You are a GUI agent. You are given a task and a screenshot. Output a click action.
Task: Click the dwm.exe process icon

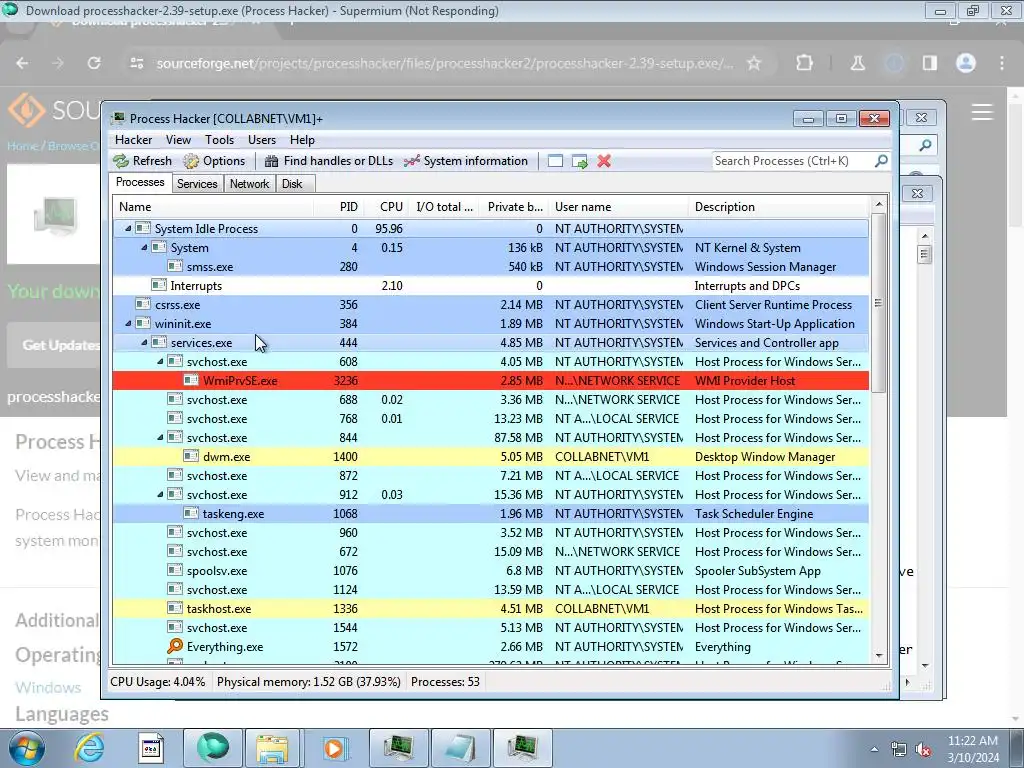click(x=191, y=456)
